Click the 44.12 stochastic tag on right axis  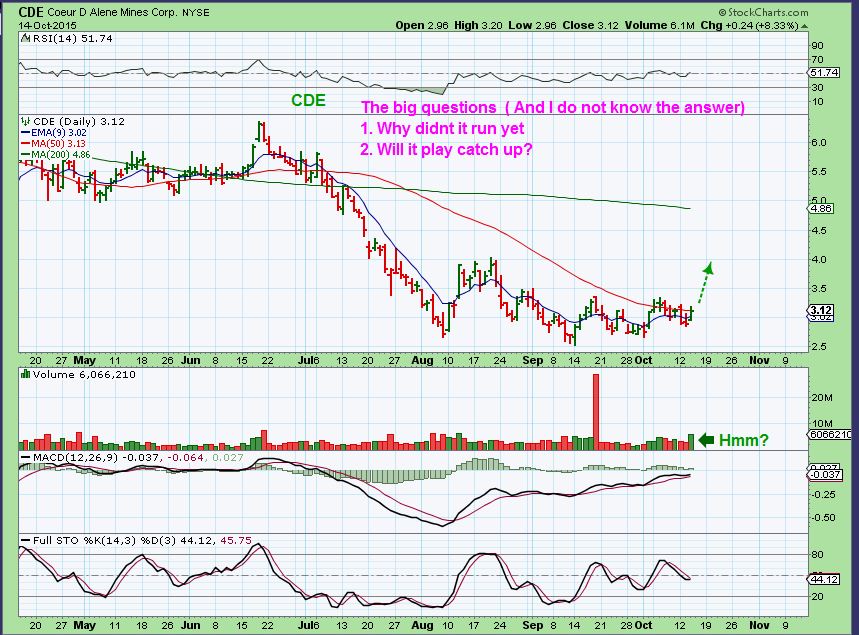[824, 579]
